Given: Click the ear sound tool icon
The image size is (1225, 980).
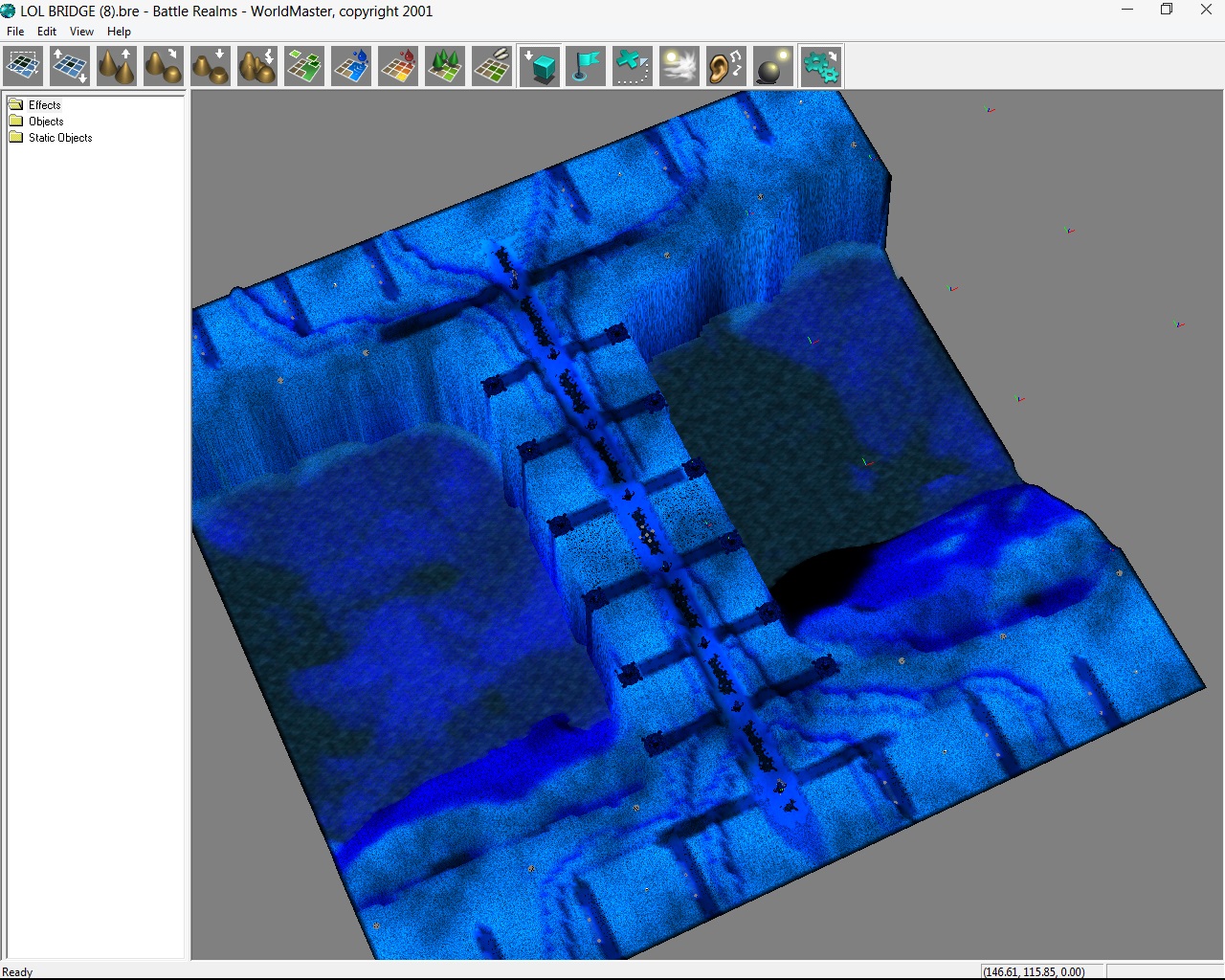Looking at the screenshot, I should (726, 67).
